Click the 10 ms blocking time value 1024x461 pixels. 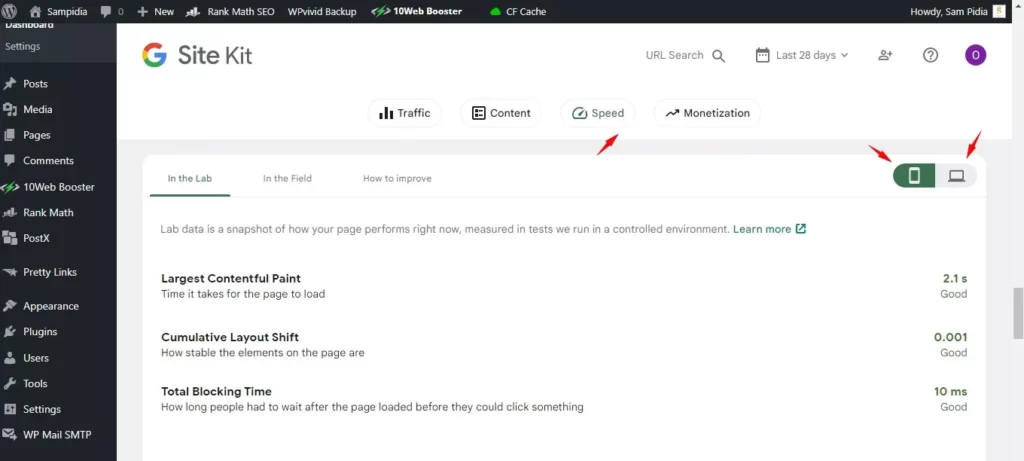[x=951, y=392]
